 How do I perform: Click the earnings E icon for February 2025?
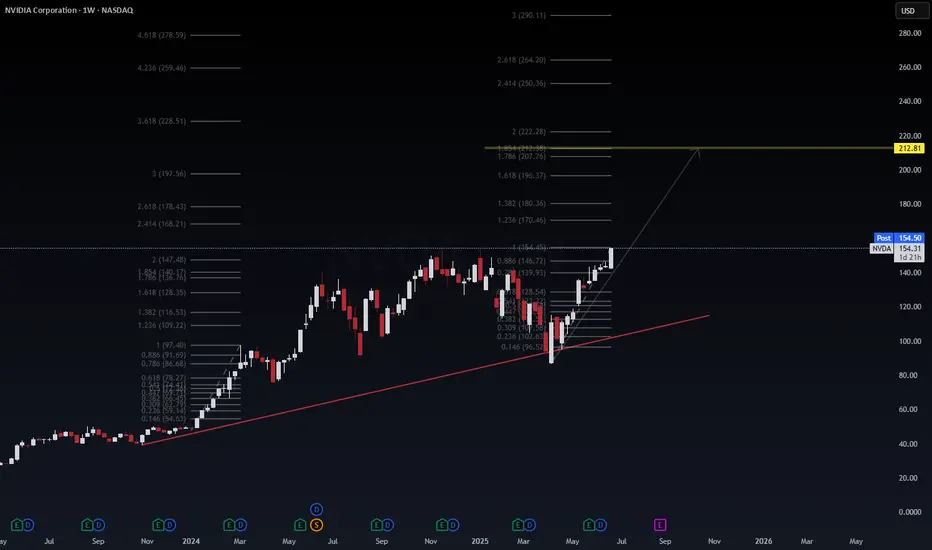pyautogui.click(x=518, y=525)
